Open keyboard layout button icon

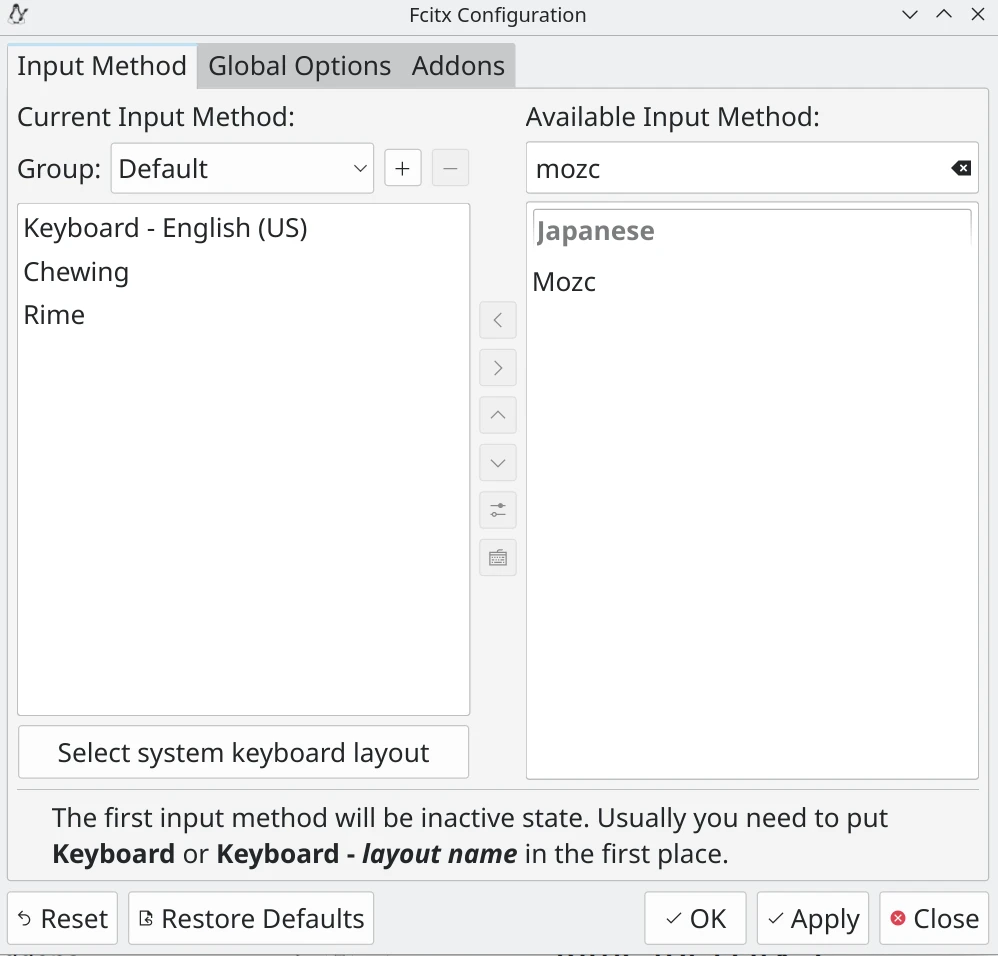[498, 558]
